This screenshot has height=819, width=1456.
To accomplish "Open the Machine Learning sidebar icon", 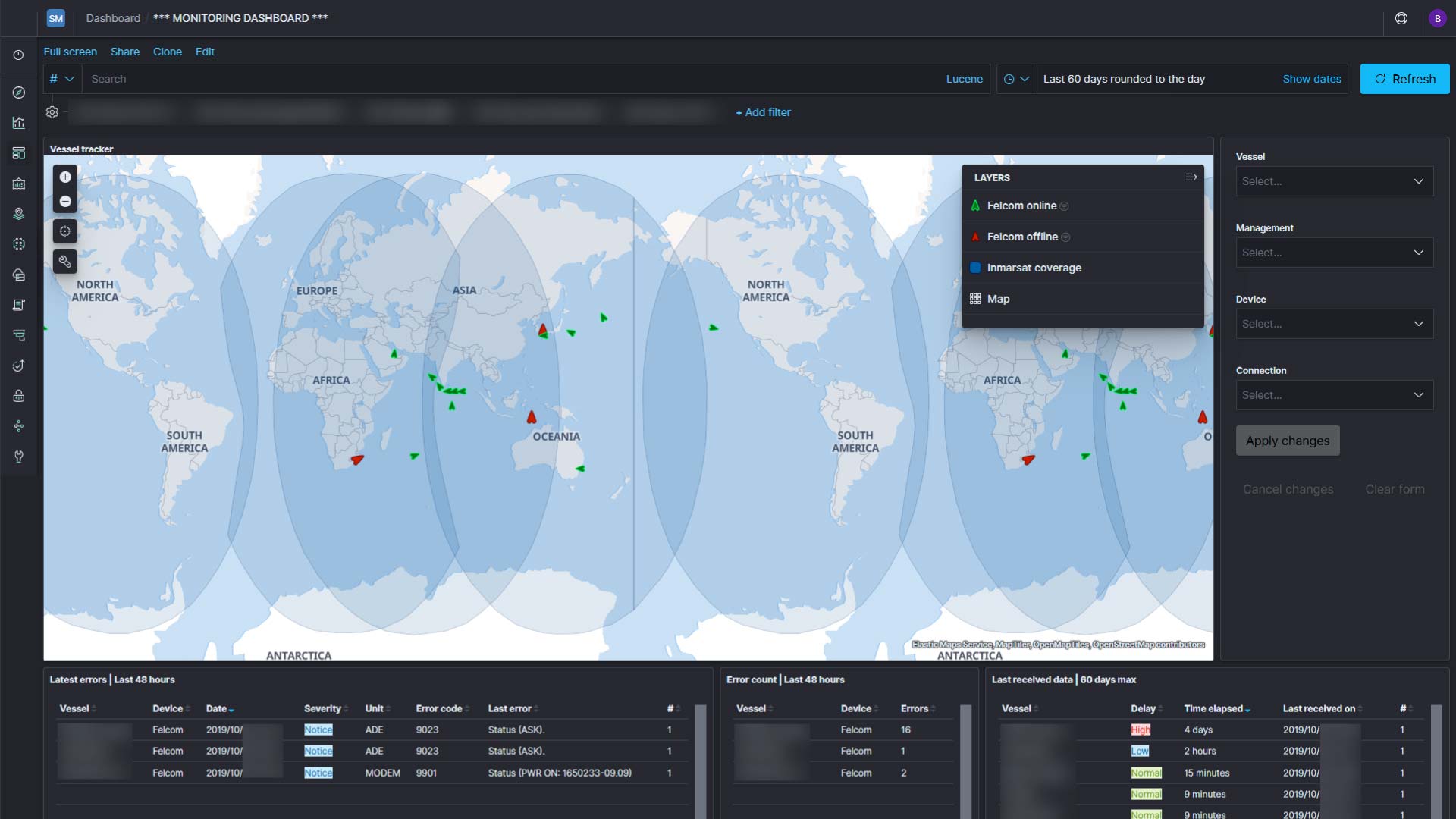I will [x=18, y=244].
